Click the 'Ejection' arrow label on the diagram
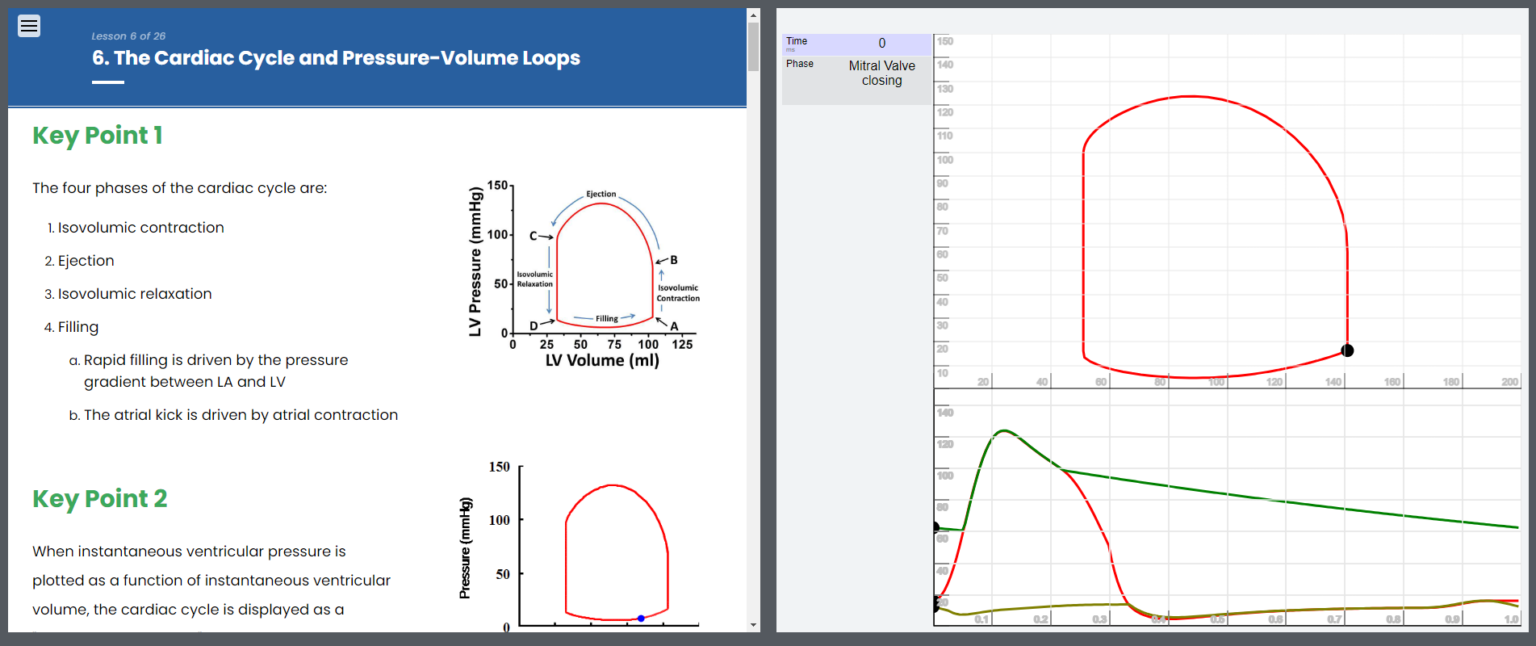 pos(600,194)
